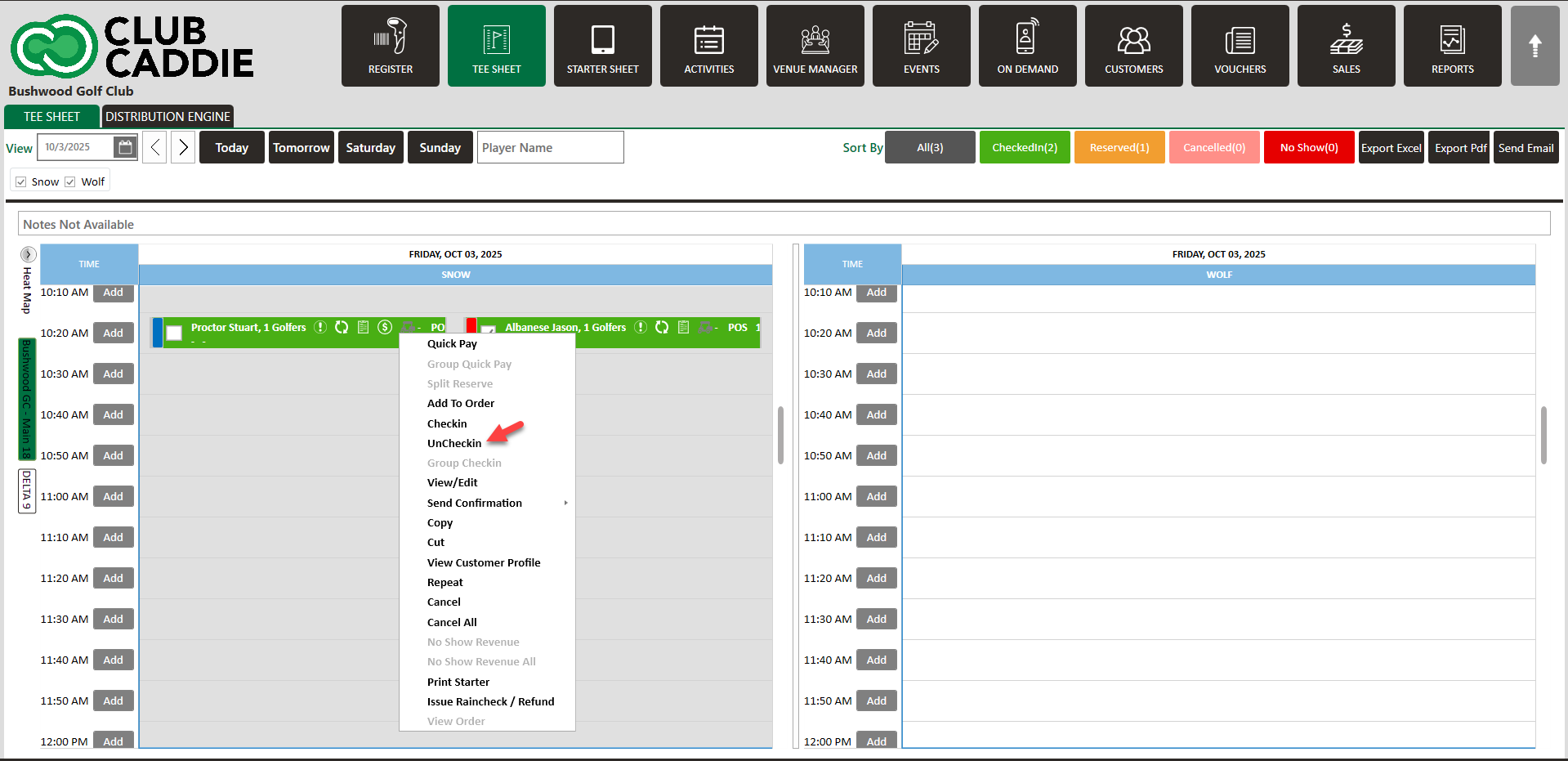Expand the Heat Map side panel
The height and width of the screenshot is (761, 1568).
tap(28, 254)
